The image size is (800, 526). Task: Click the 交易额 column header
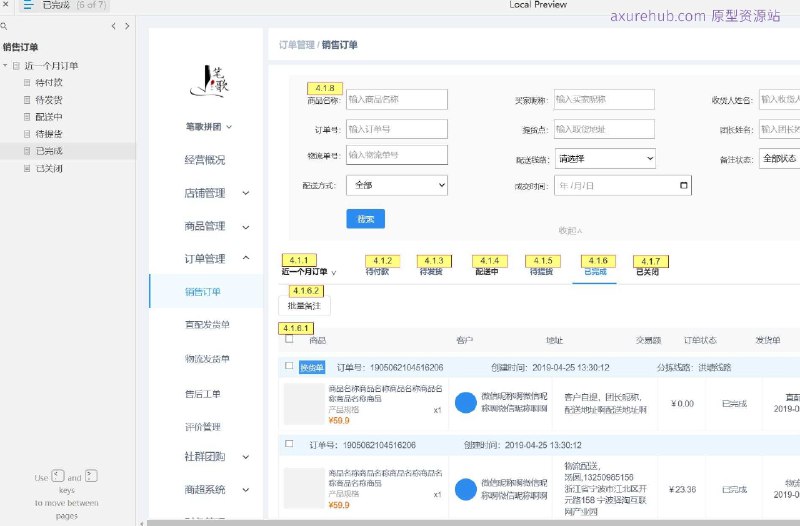click(648, 340)
